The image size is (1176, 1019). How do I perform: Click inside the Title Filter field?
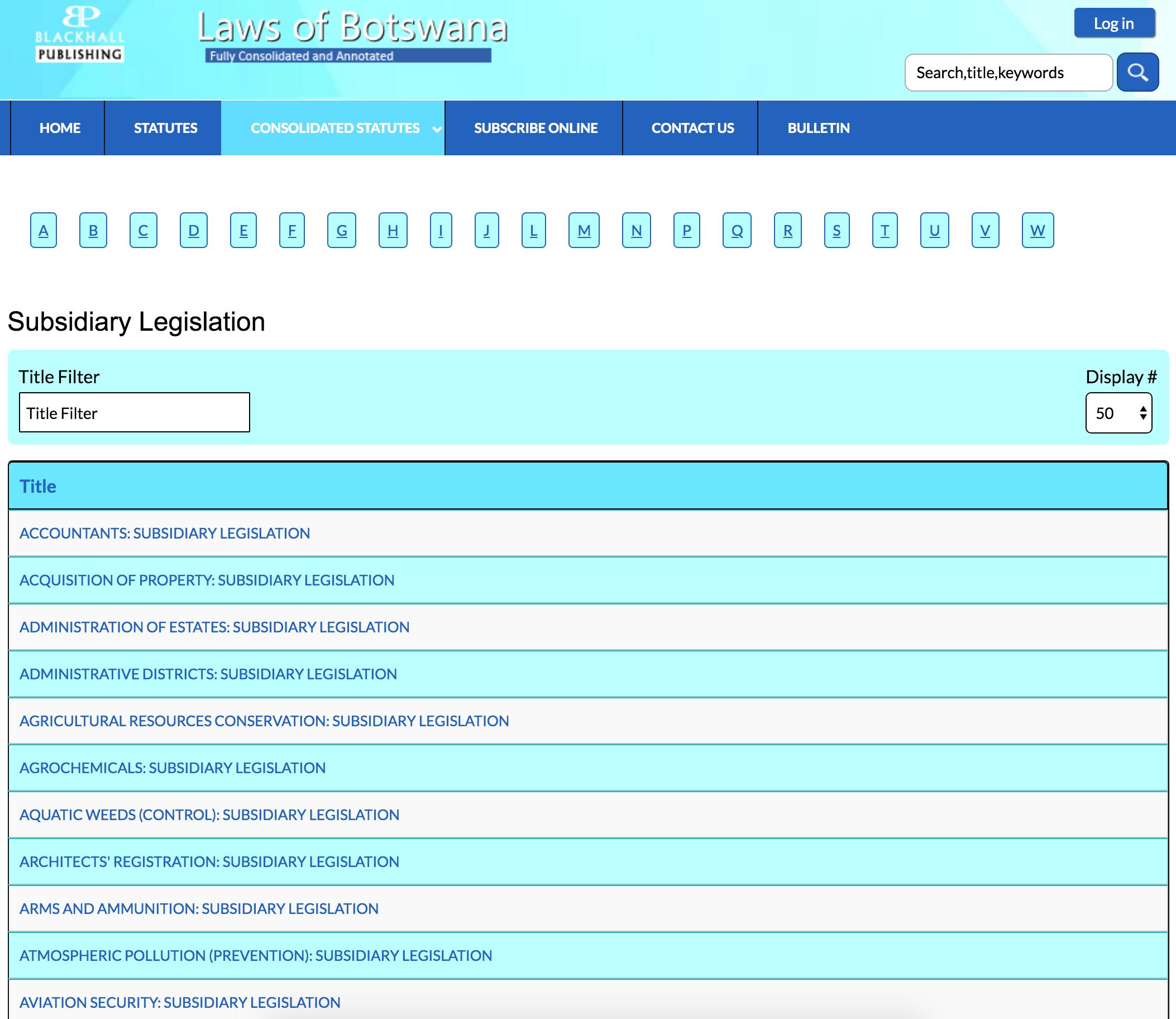(134, 412)
